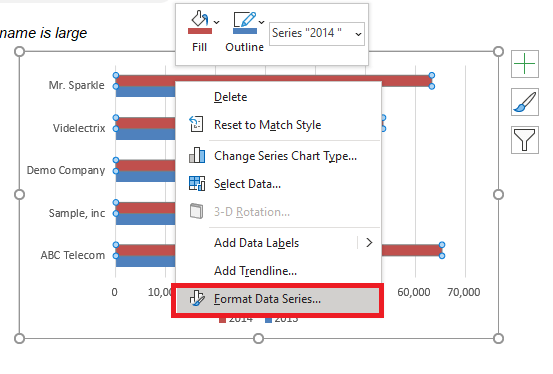The image size is (553, 374).
Task: Open Chart Filters funnel button
Action: [x=525, y=140]
